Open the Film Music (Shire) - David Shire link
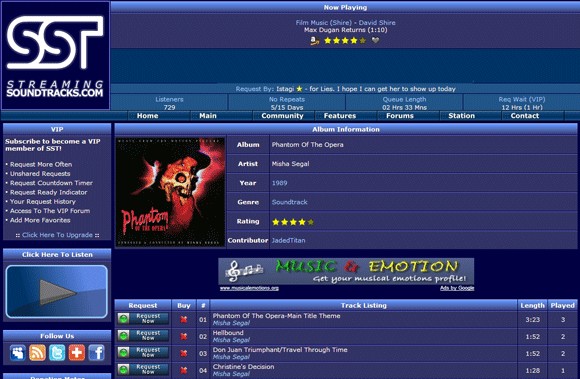580x379 pixels. pos(345,23)
